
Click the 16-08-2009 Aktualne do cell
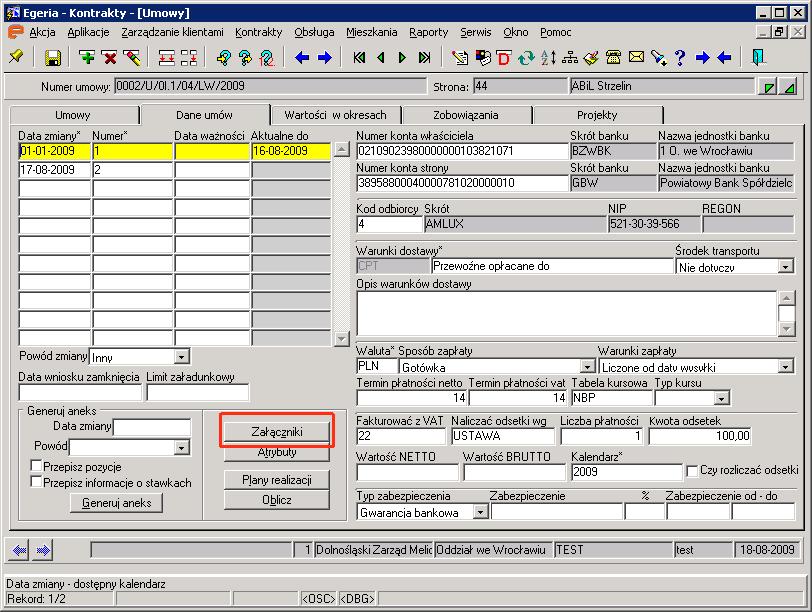click(291, 151)
